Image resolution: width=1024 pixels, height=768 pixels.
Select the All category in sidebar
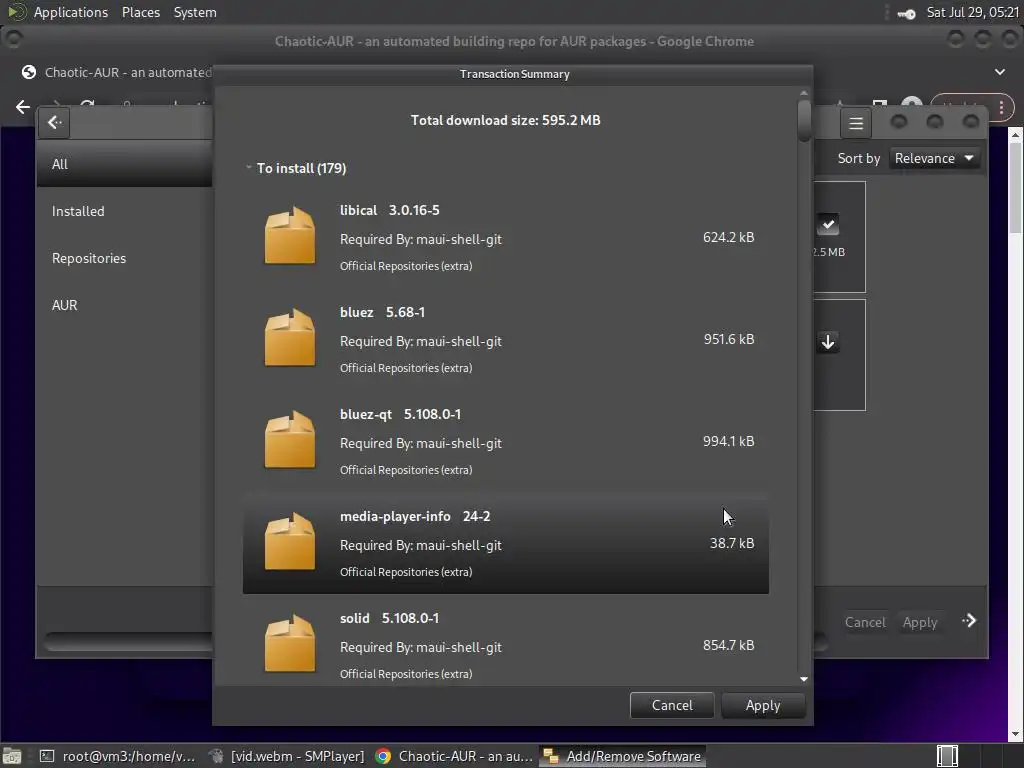125,164
